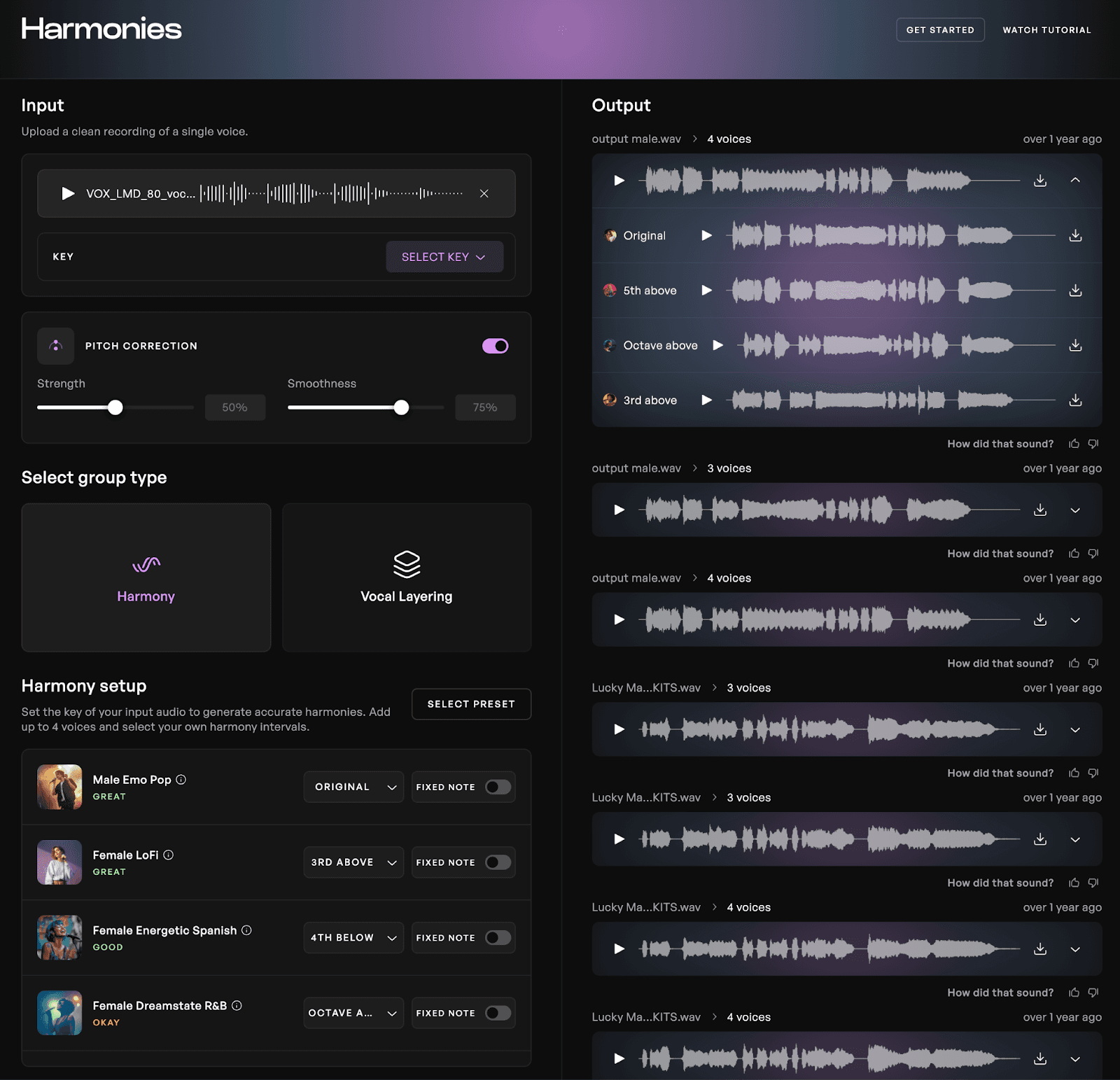Expand the first Lucky Ma...KITS.wav 3 voices result
Image resolution: width=1120 pixels, height=1080 pixels.
click(1075, 730)
